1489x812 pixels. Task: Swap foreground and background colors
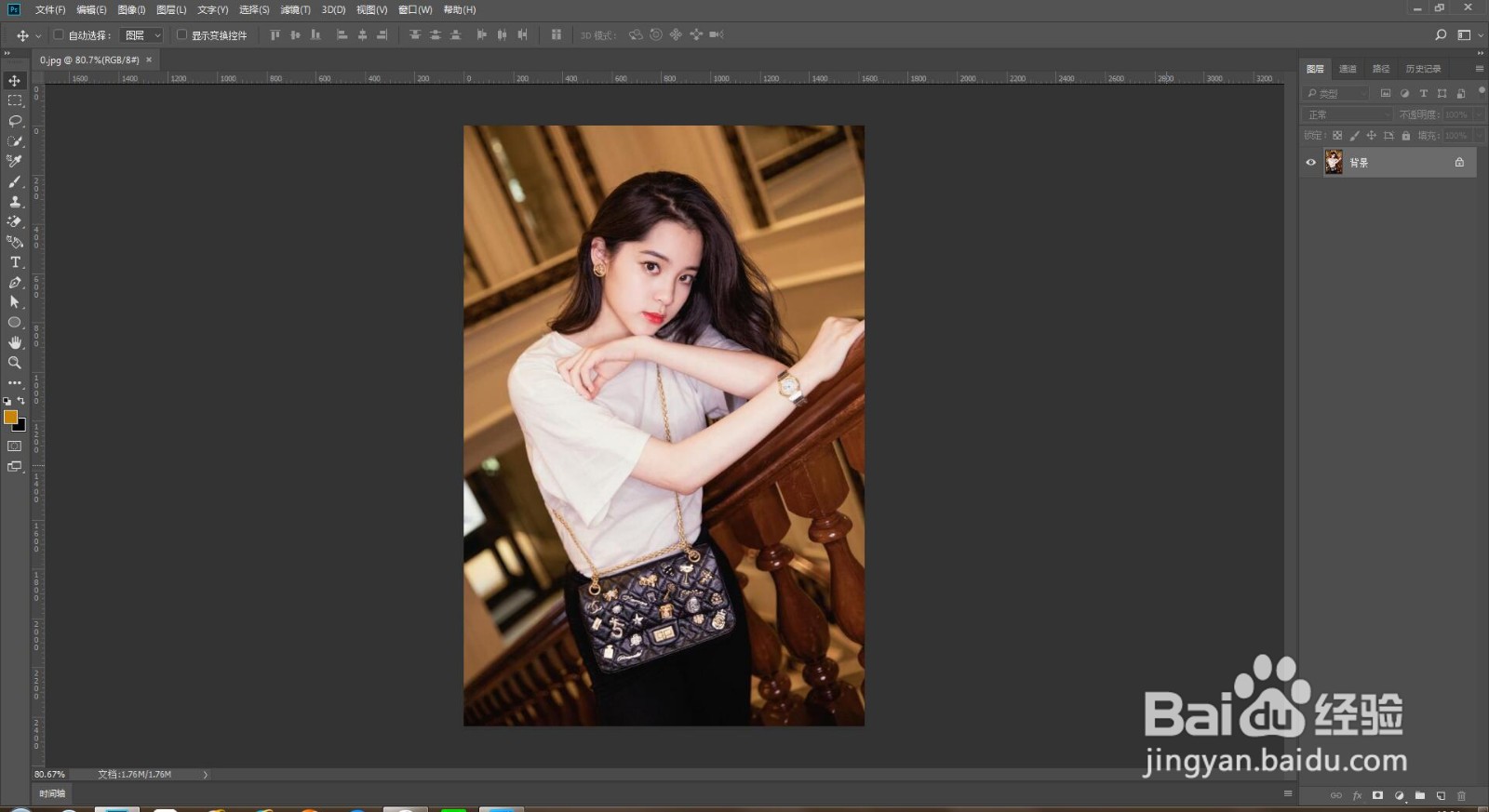tap(21, 401)
